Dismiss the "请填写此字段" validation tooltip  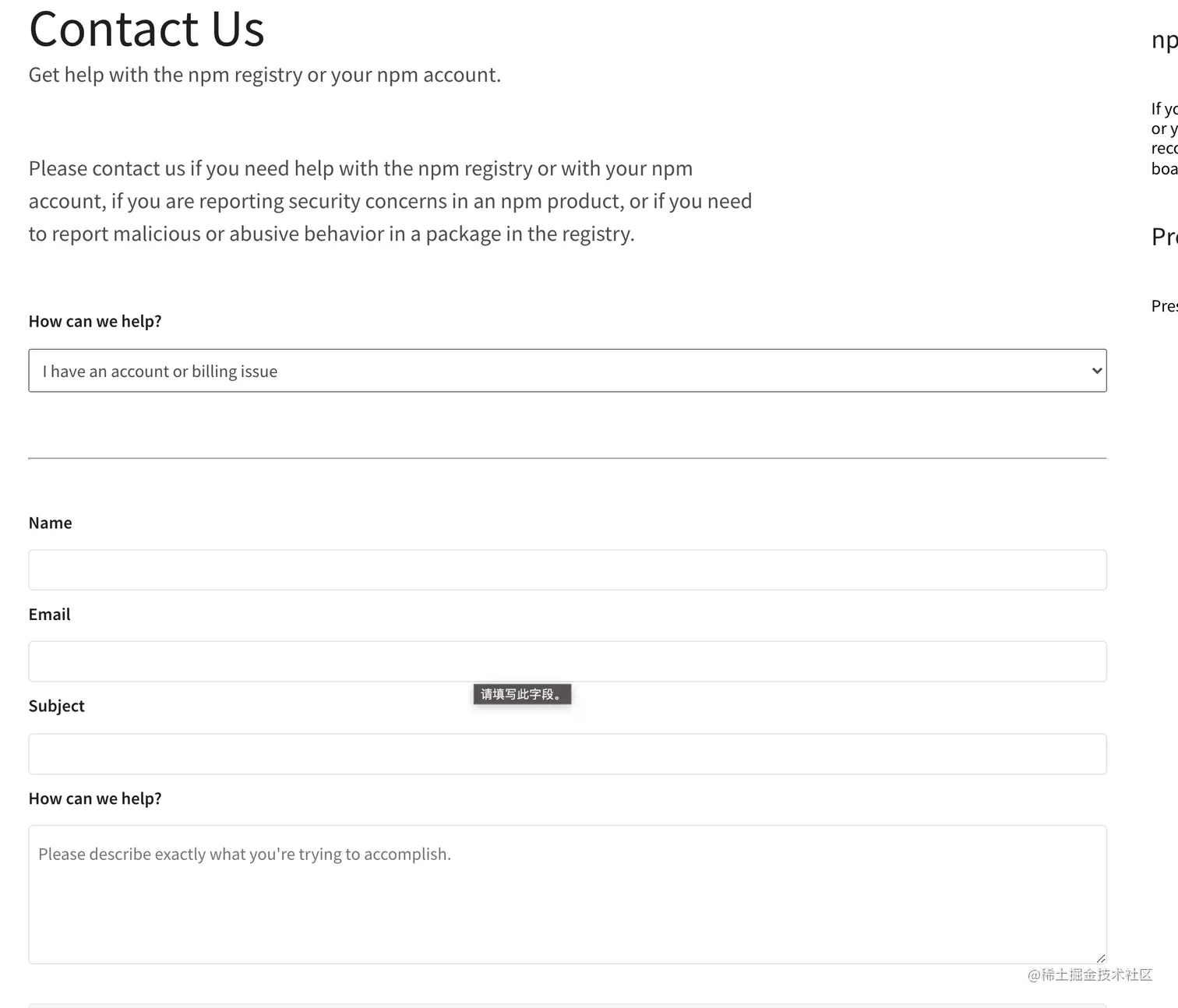point(522,694)
